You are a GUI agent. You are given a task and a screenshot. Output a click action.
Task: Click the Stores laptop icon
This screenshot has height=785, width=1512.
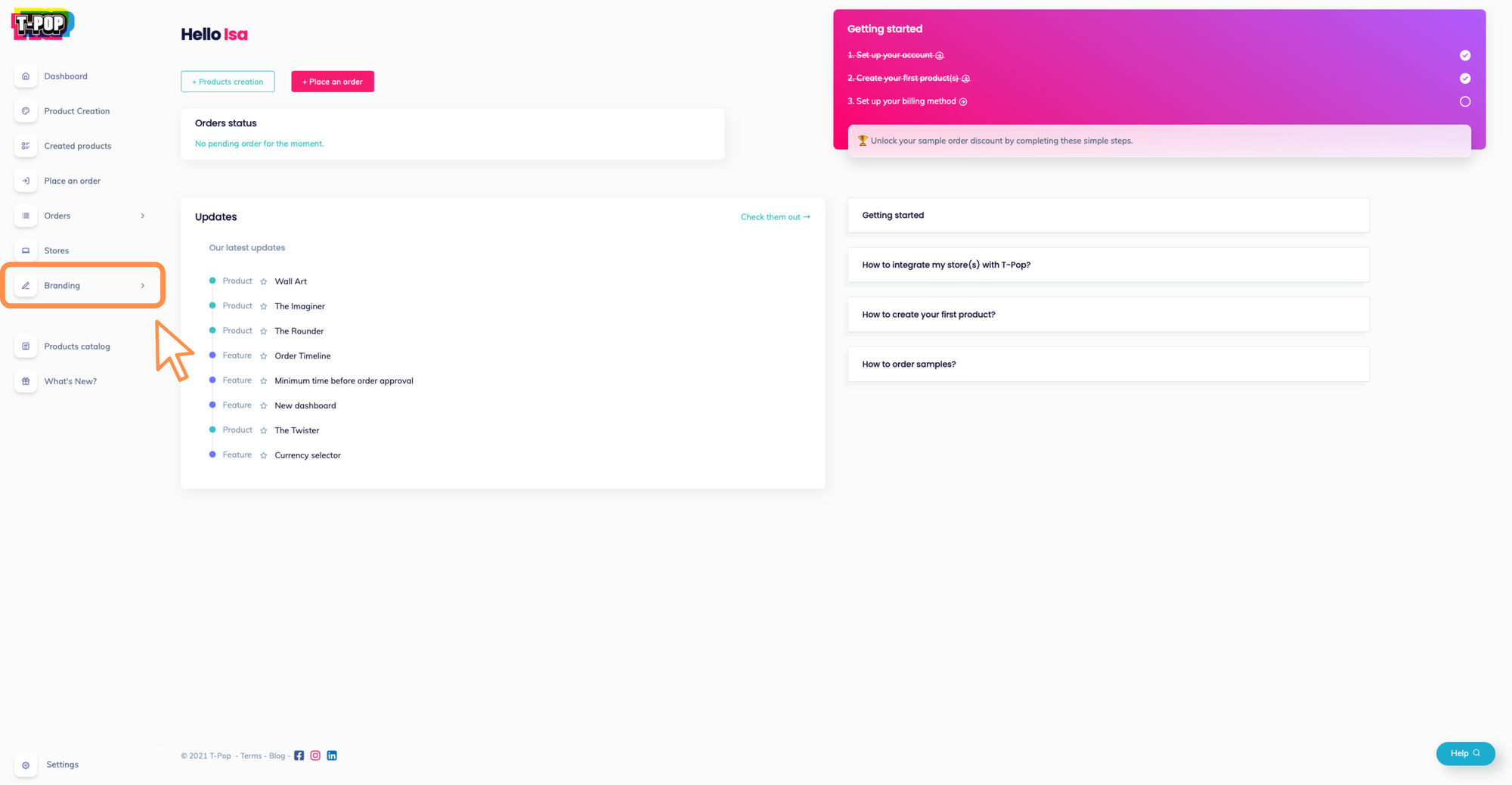pyautogui.click(x=26, y=250)
